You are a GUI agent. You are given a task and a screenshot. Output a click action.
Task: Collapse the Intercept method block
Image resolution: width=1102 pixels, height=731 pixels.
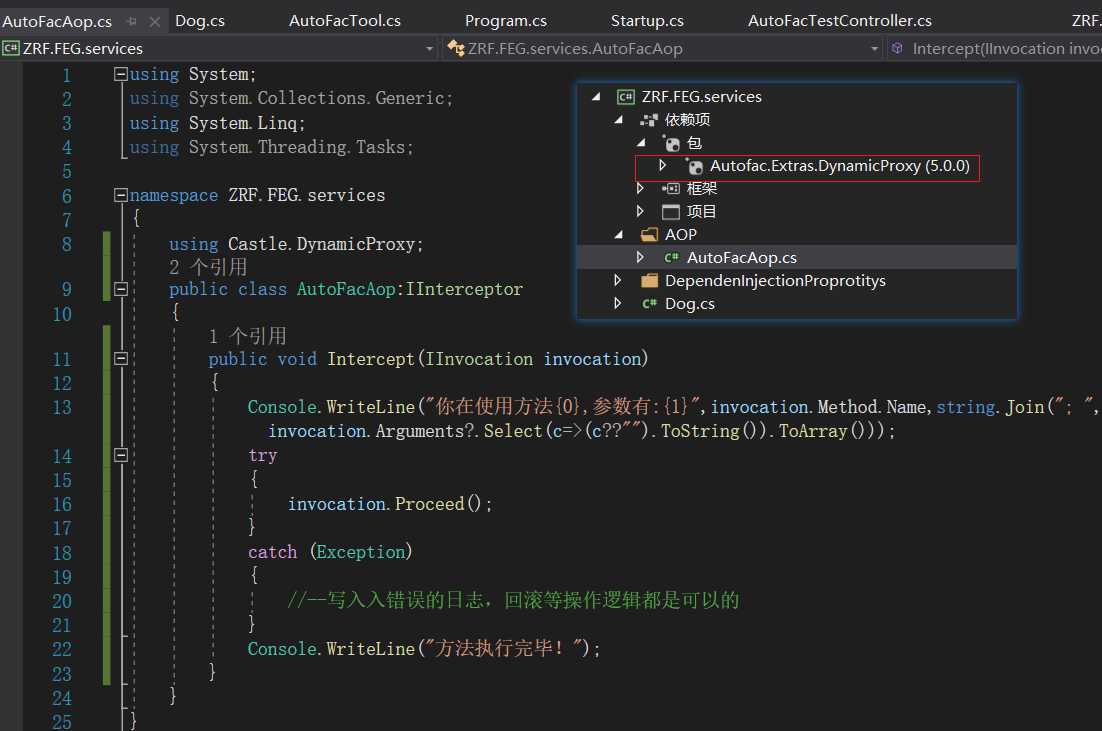(x=121, y=358)
